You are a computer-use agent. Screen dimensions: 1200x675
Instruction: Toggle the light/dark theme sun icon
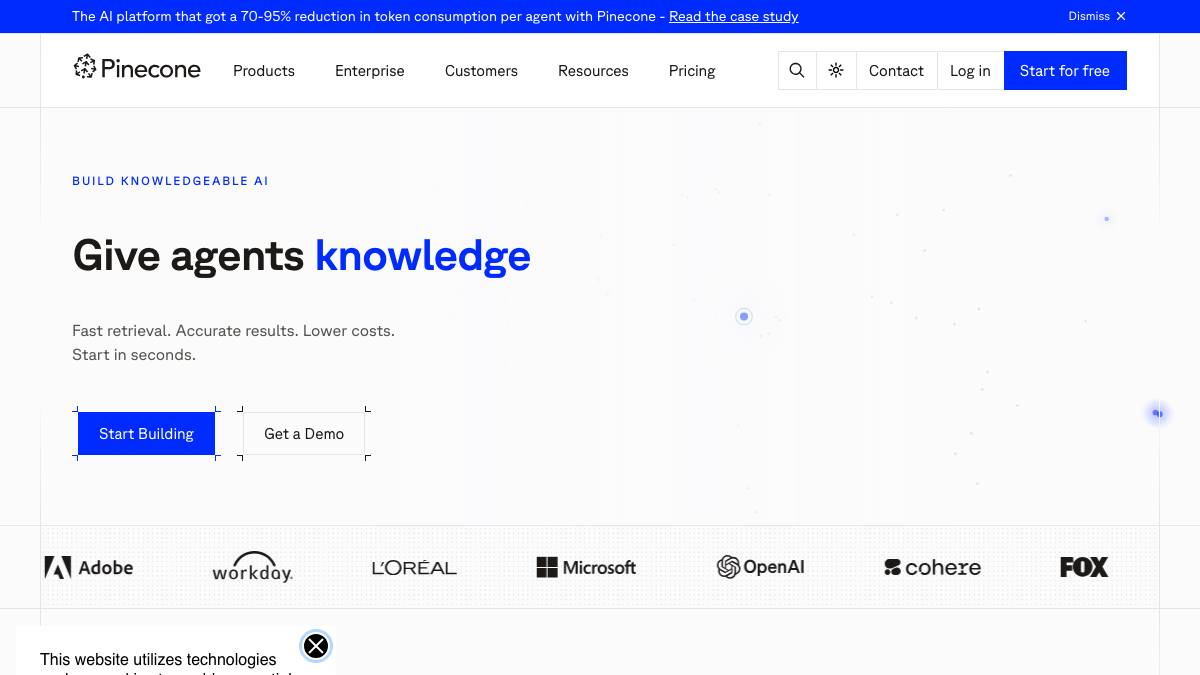[836, 70]
